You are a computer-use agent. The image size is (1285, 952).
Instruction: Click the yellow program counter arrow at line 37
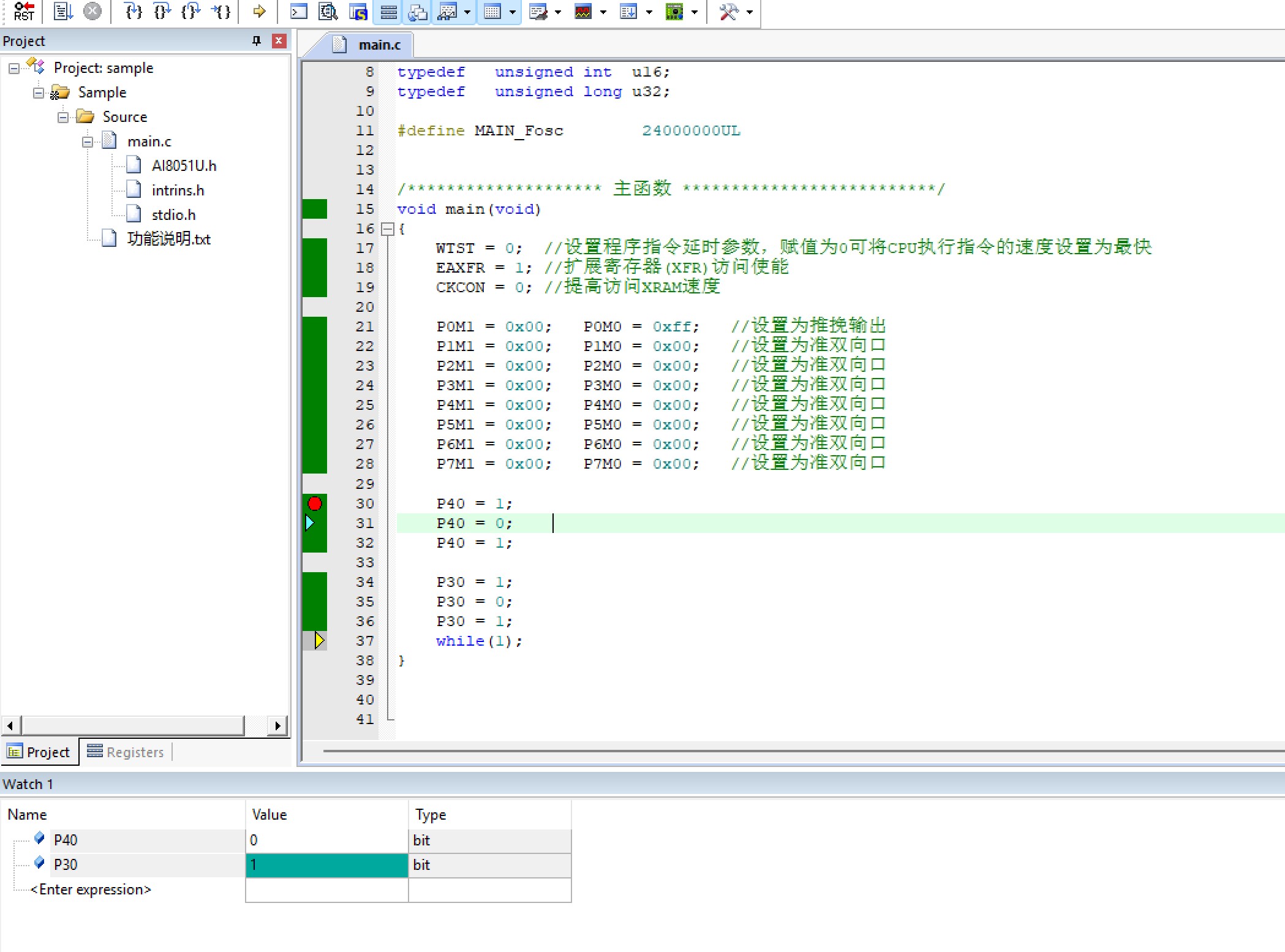coord(319,640)
